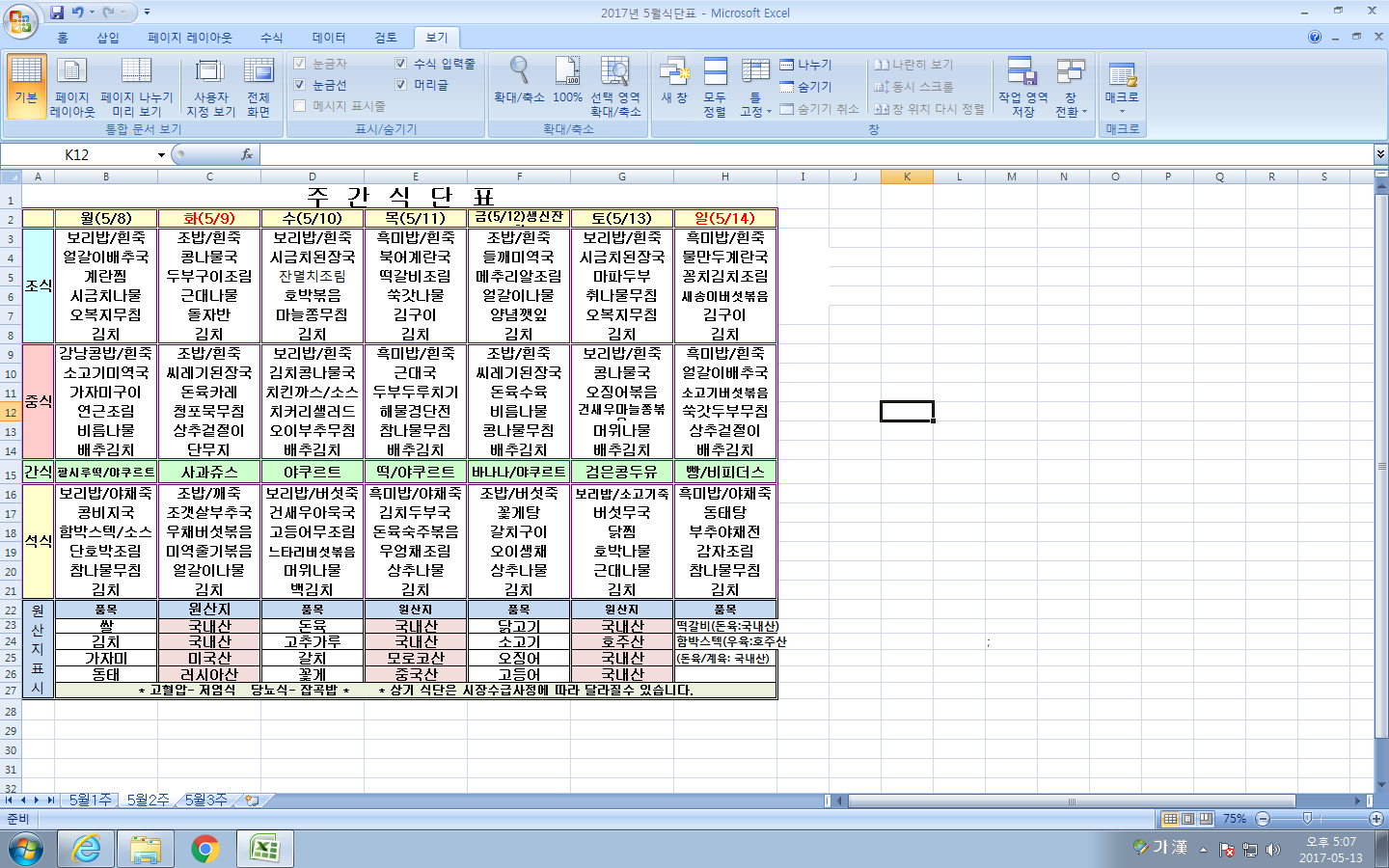Click the 페이지 레이아웃 view icon
The image size is (1389, 868).
click(x=72, y=86)
